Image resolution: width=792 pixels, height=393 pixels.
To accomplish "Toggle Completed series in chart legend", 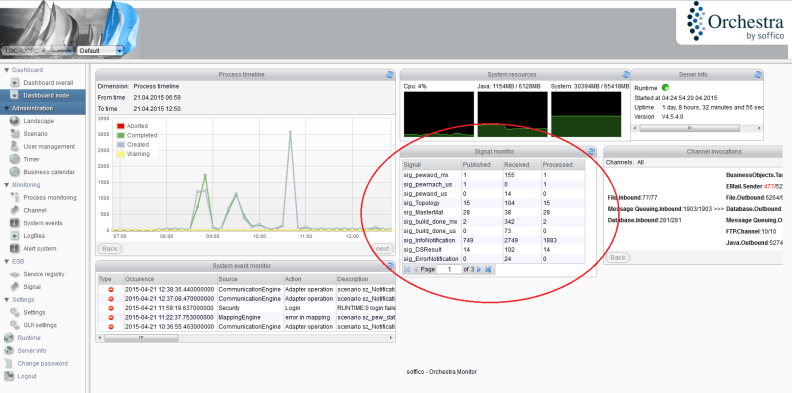I will click(x=137, y=135).
